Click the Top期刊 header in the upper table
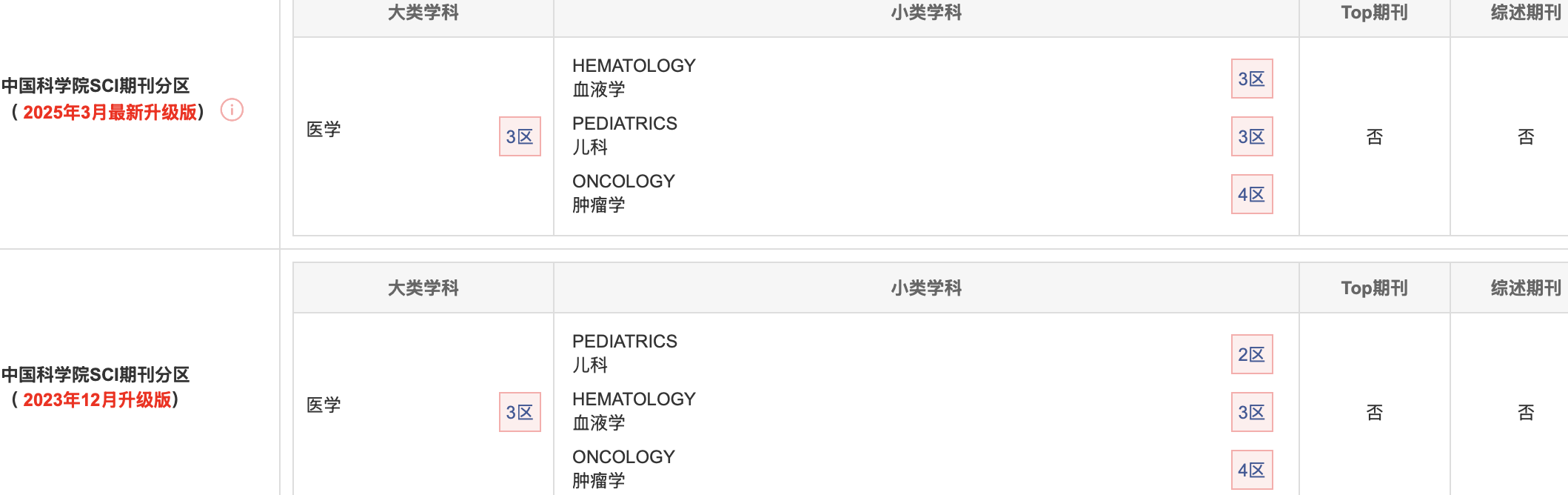 click(1374, 13)
